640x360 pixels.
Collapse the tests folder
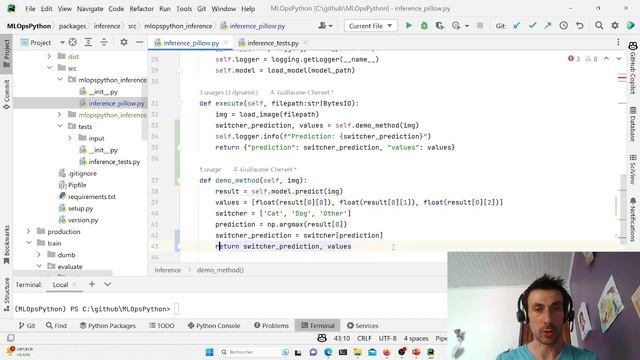(x=60, y=126)
